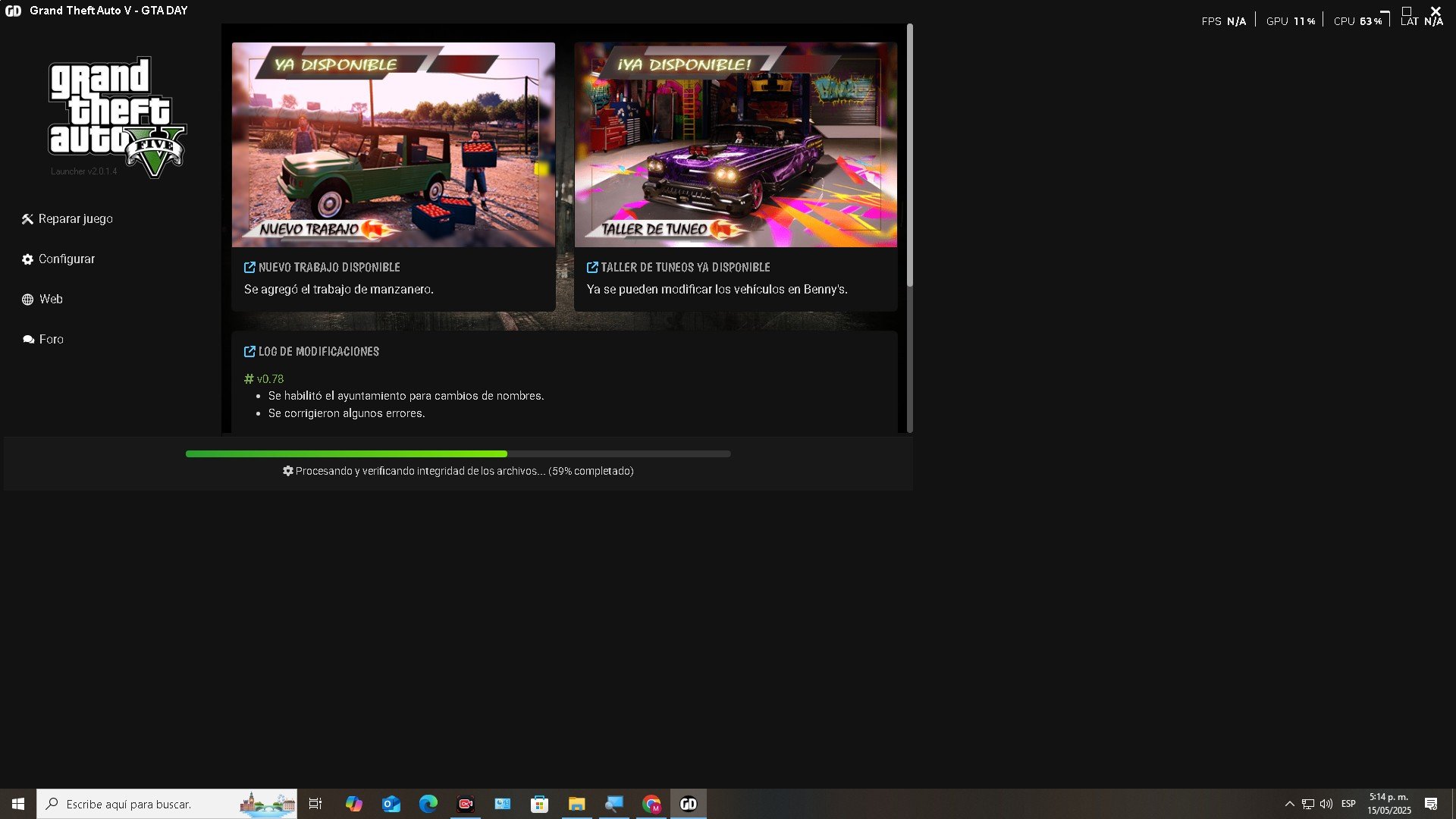
Task: Expand the hidden system tray icons chevron
Action: coord(1289,804)
